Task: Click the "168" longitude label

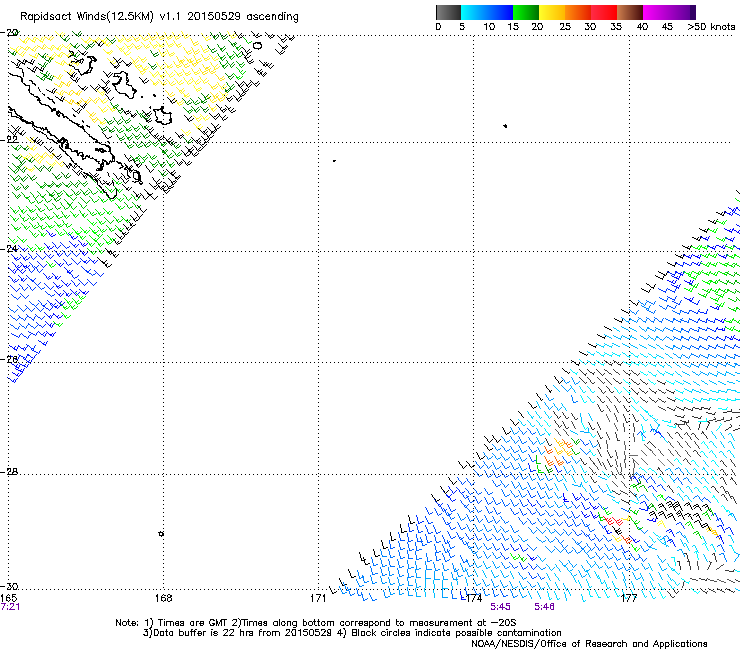Action: pos(163,598)
